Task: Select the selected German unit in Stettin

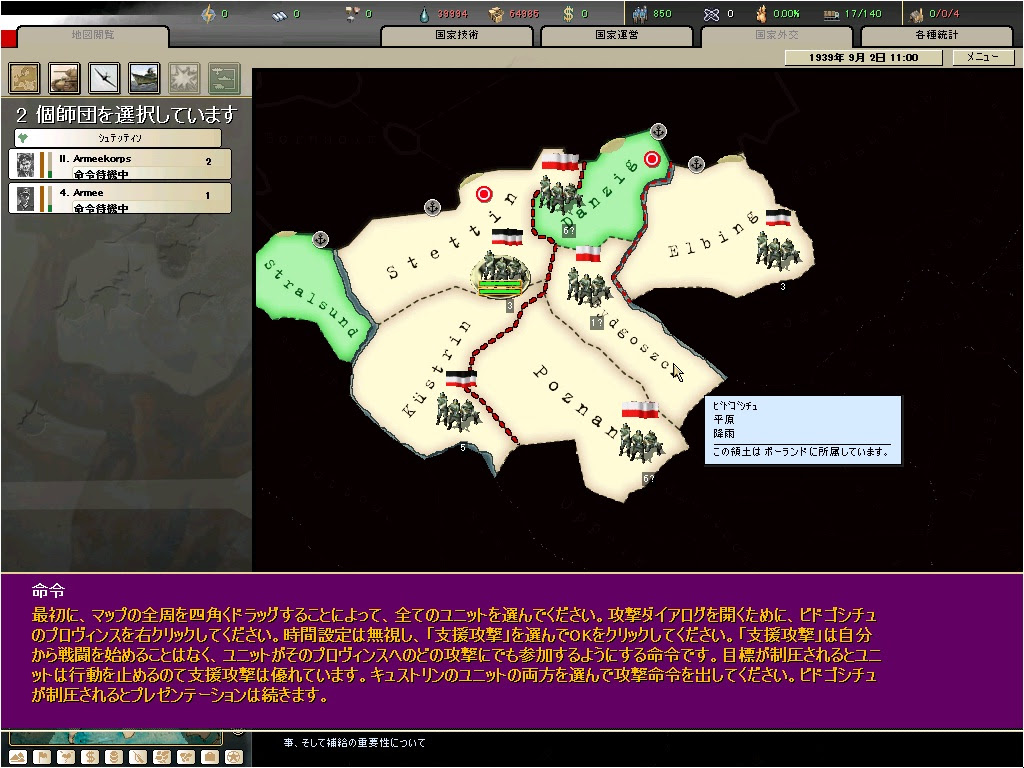Action: coord(501,274)
